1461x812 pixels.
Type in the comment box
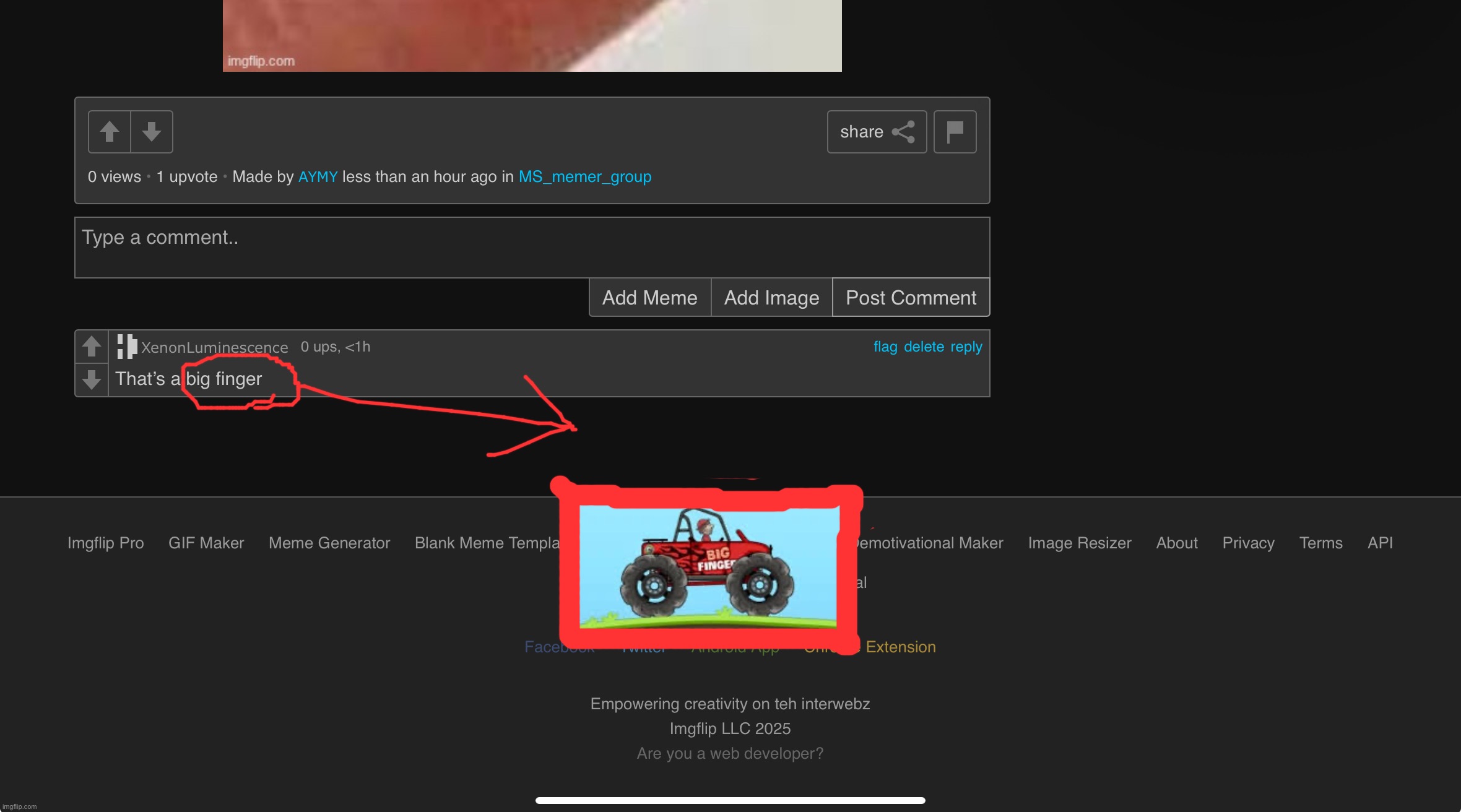click(531, 247)
